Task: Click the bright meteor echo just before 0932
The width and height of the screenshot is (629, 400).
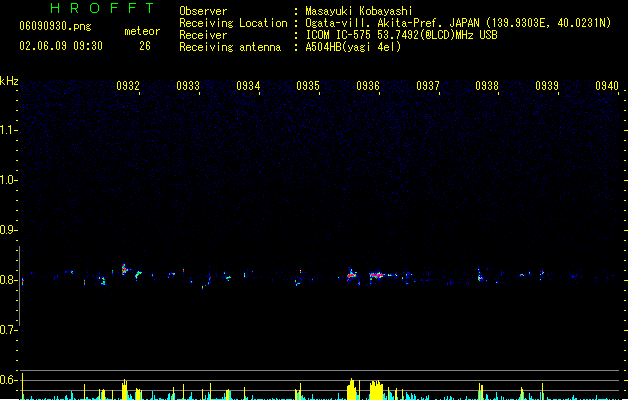Action: pos(125,269)
